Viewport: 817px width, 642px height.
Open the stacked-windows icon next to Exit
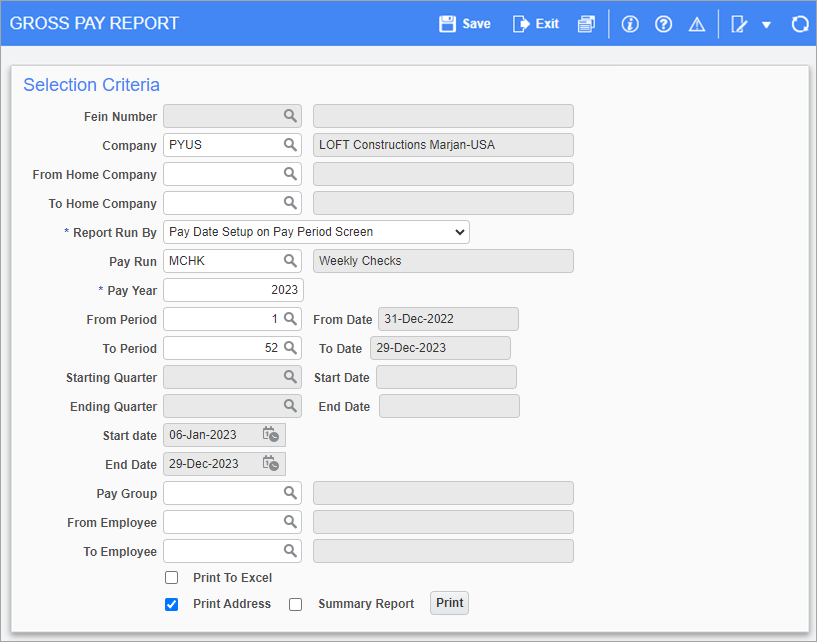[586, 24]
